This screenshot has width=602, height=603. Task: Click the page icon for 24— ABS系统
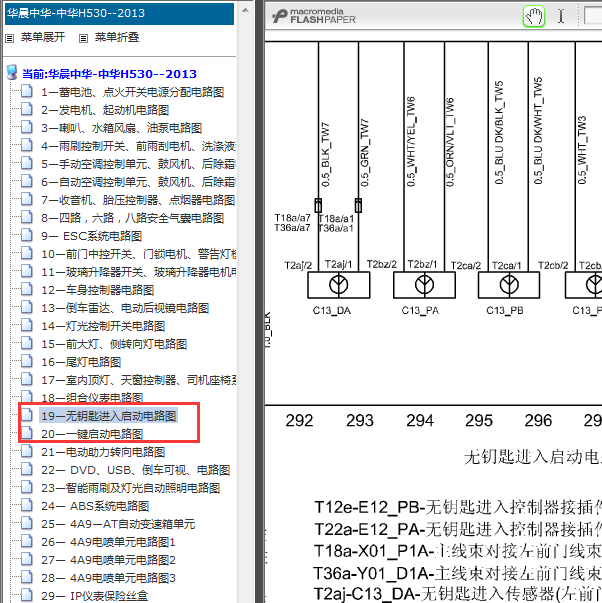tap(27, 505)
